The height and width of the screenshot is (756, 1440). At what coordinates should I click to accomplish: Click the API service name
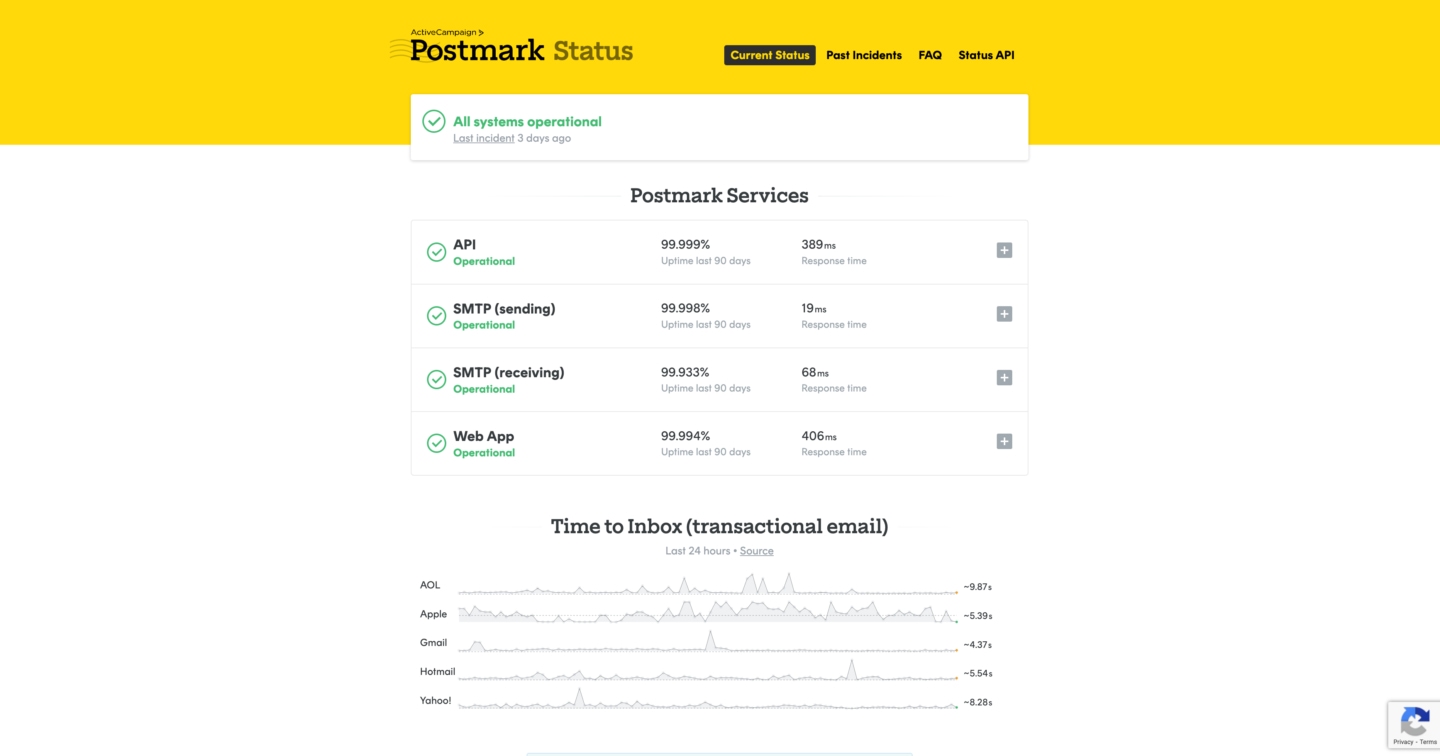tap(464, 244)
